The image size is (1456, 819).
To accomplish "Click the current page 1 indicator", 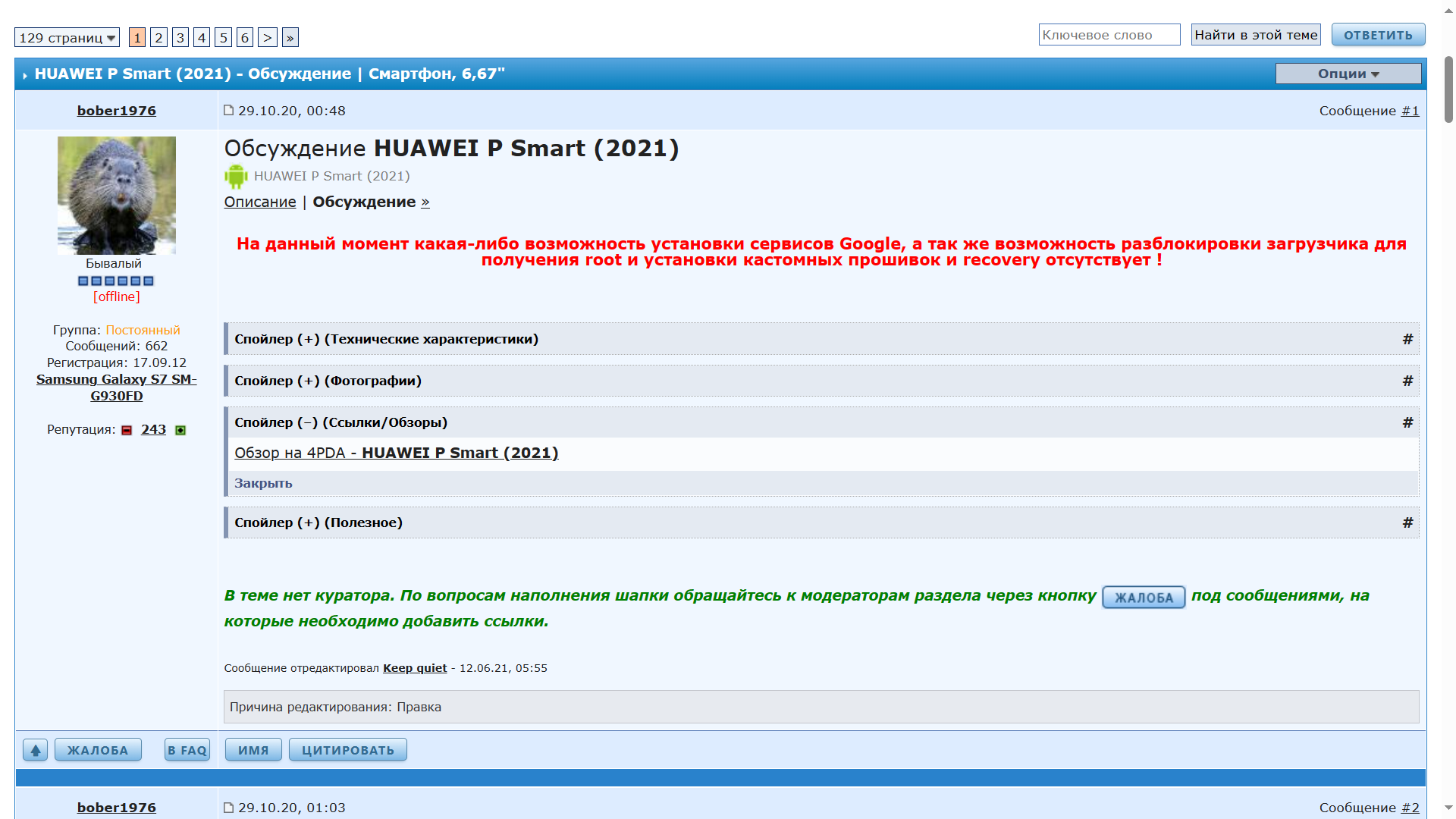I will (137, 37).
